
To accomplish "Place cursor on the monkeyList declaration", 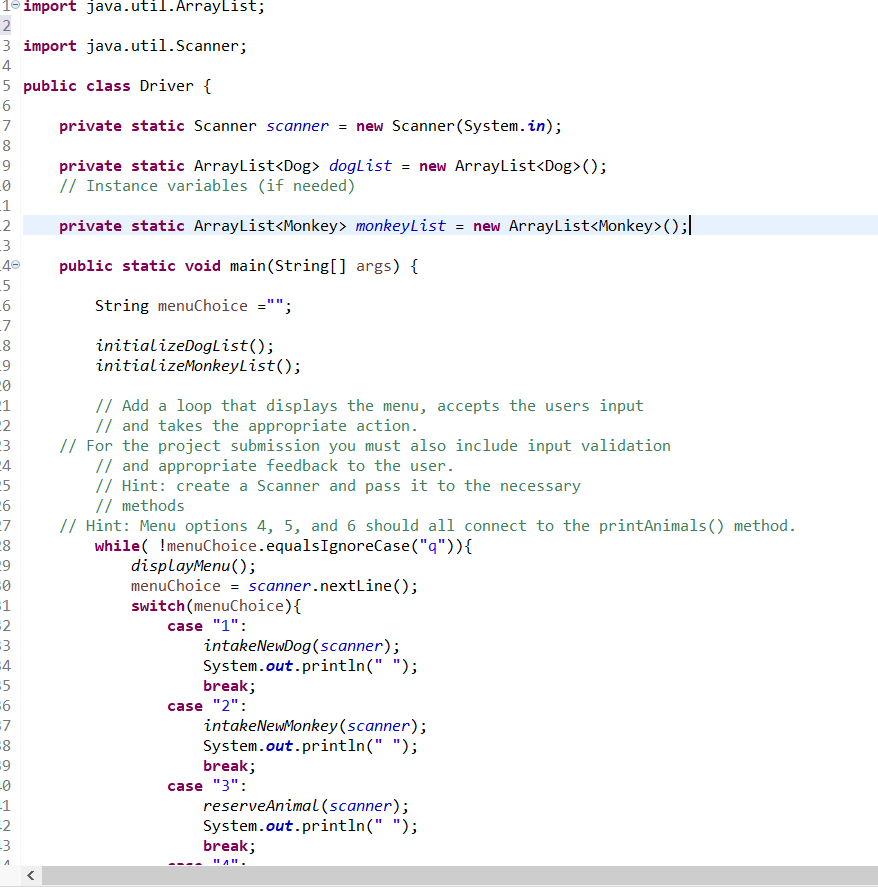I will 400,225.
